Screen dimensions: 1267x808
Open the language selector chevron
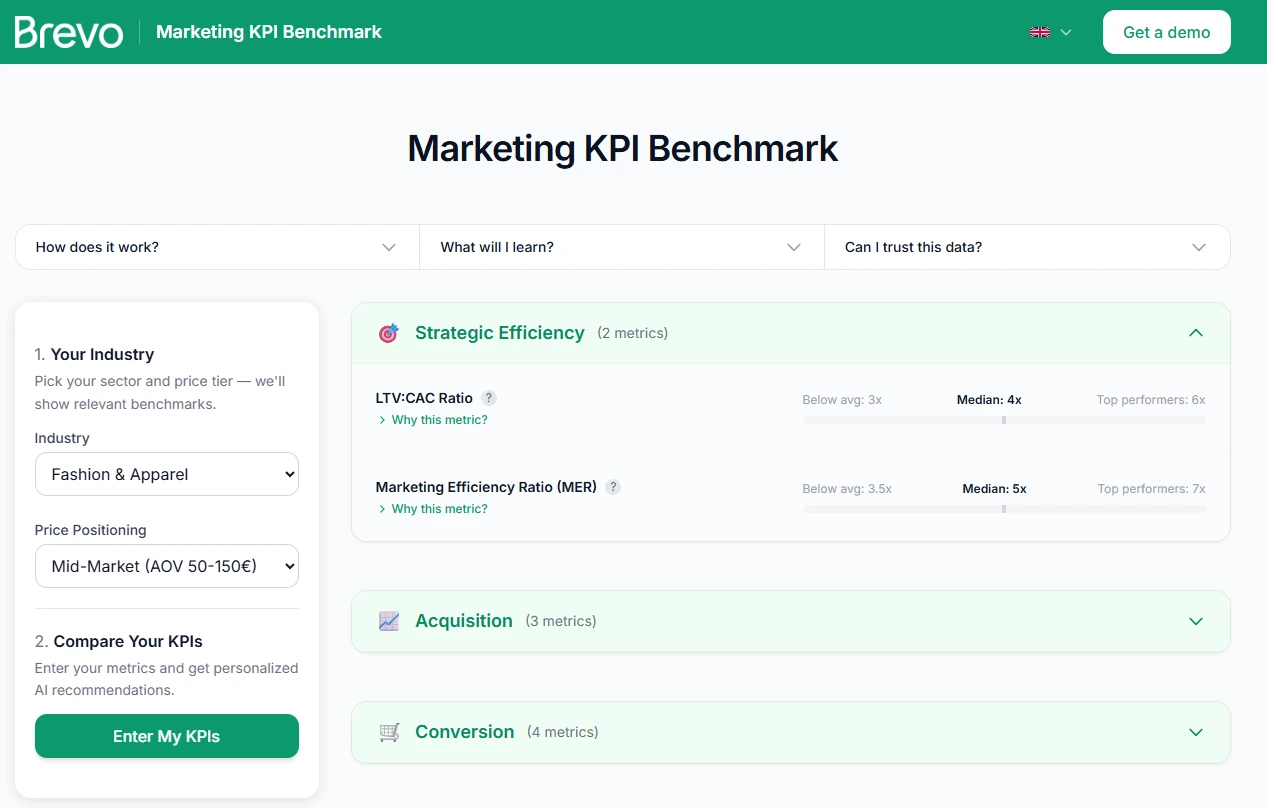tap(1065, 31)
